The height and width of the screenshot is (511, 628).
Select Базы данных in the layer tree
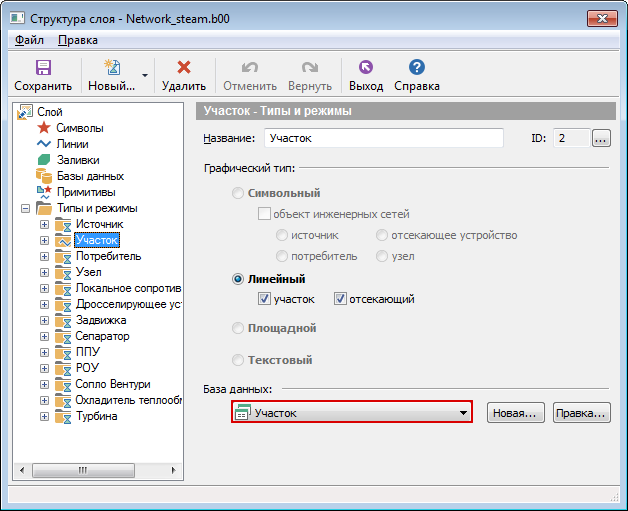(90, 176)
